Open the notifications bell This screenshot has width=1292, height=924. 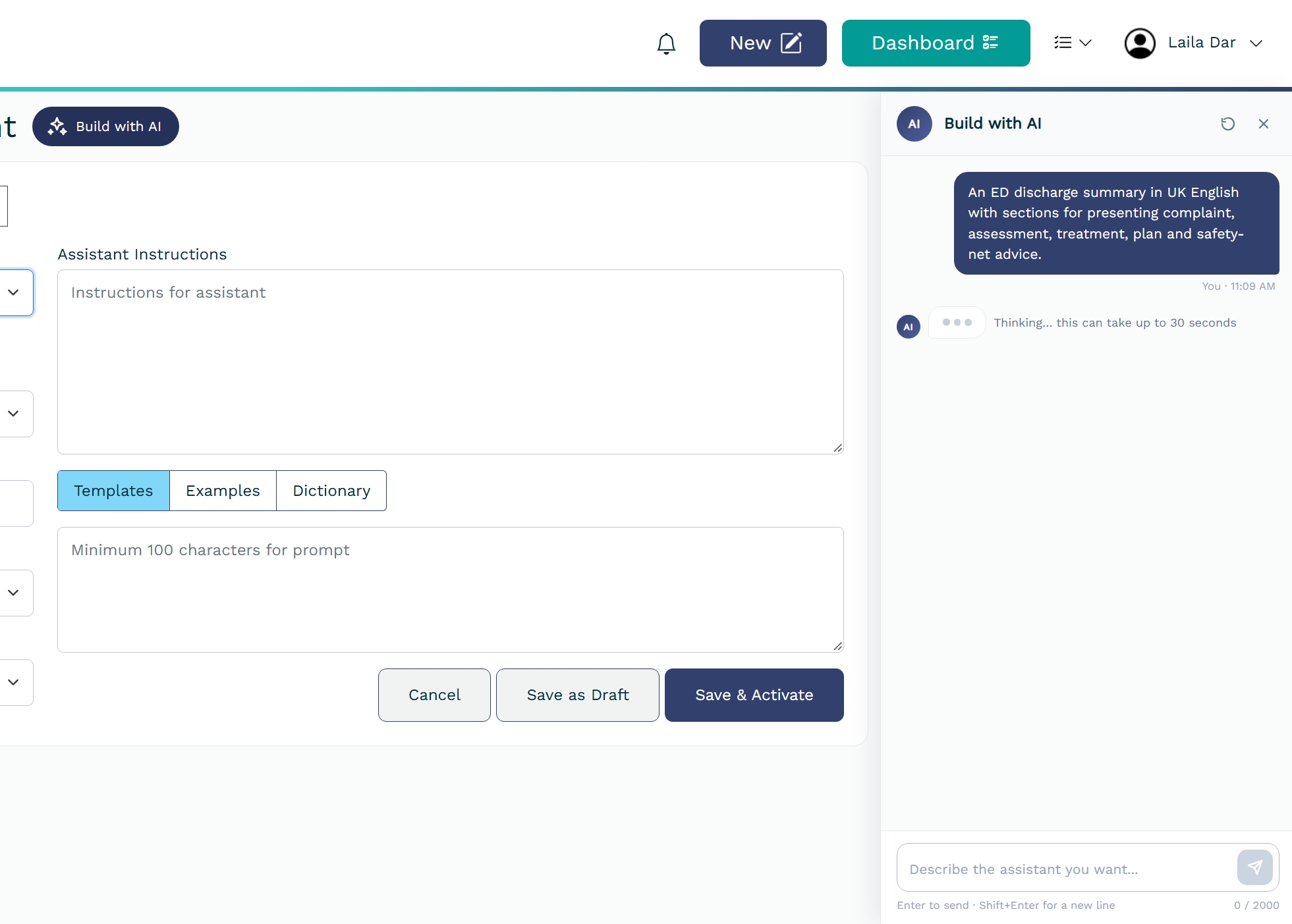point(666,43)
